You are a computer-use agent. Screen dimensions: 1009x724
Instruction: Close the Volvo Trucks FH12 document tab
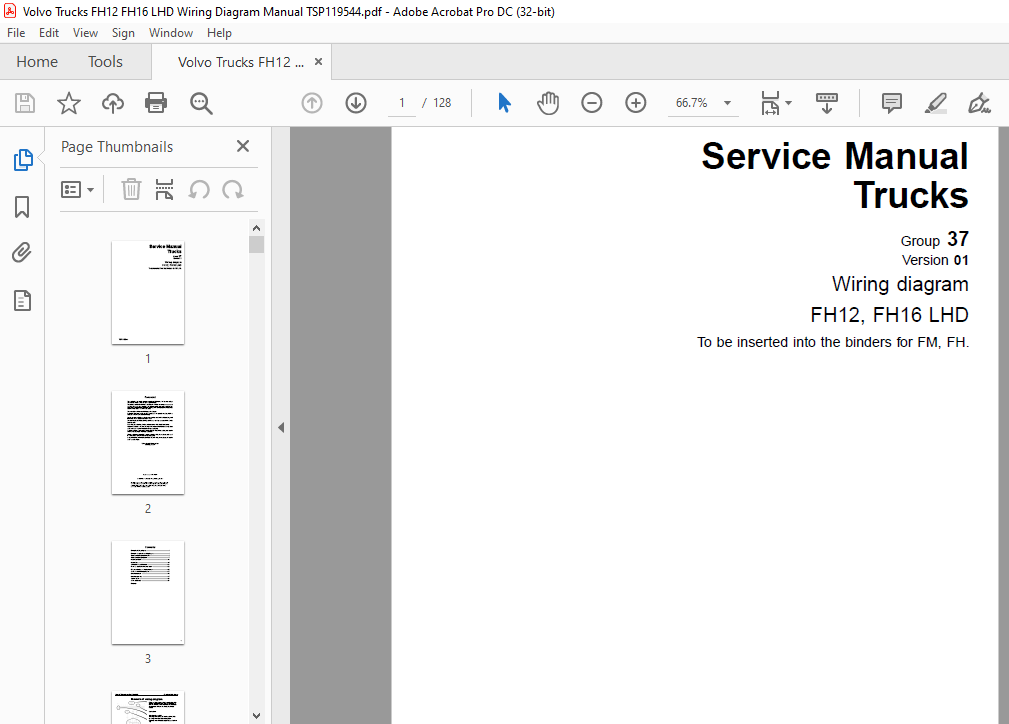click(x=318, y=62)
